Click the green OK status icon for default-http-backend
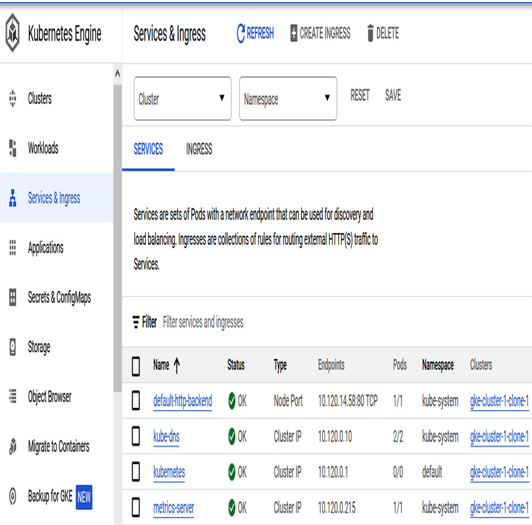The width and height of the screenshot is (532, 525). [x=232, y=401]
